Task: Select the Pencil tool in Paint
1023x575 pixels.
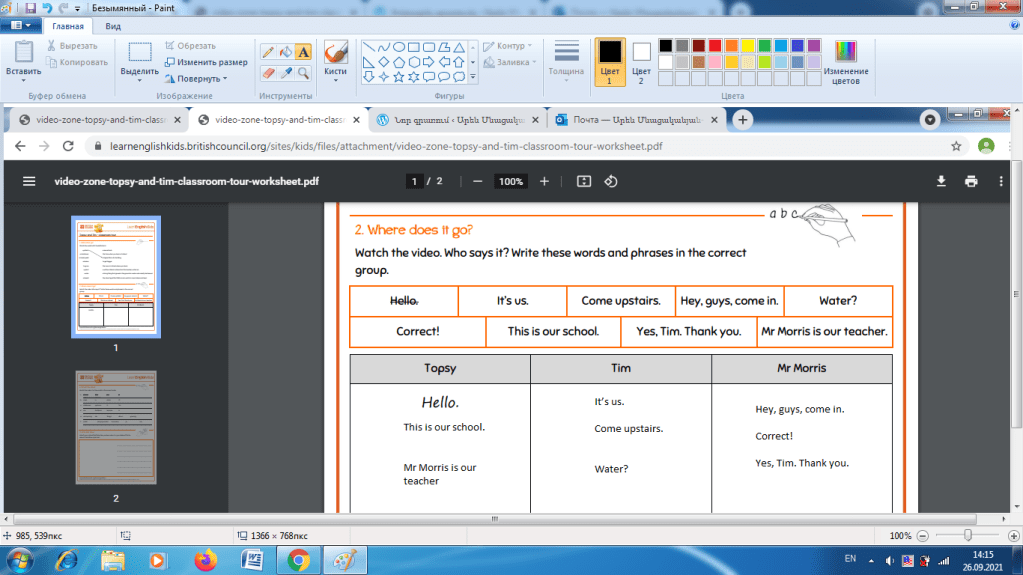Action: (x=267, y=52)
